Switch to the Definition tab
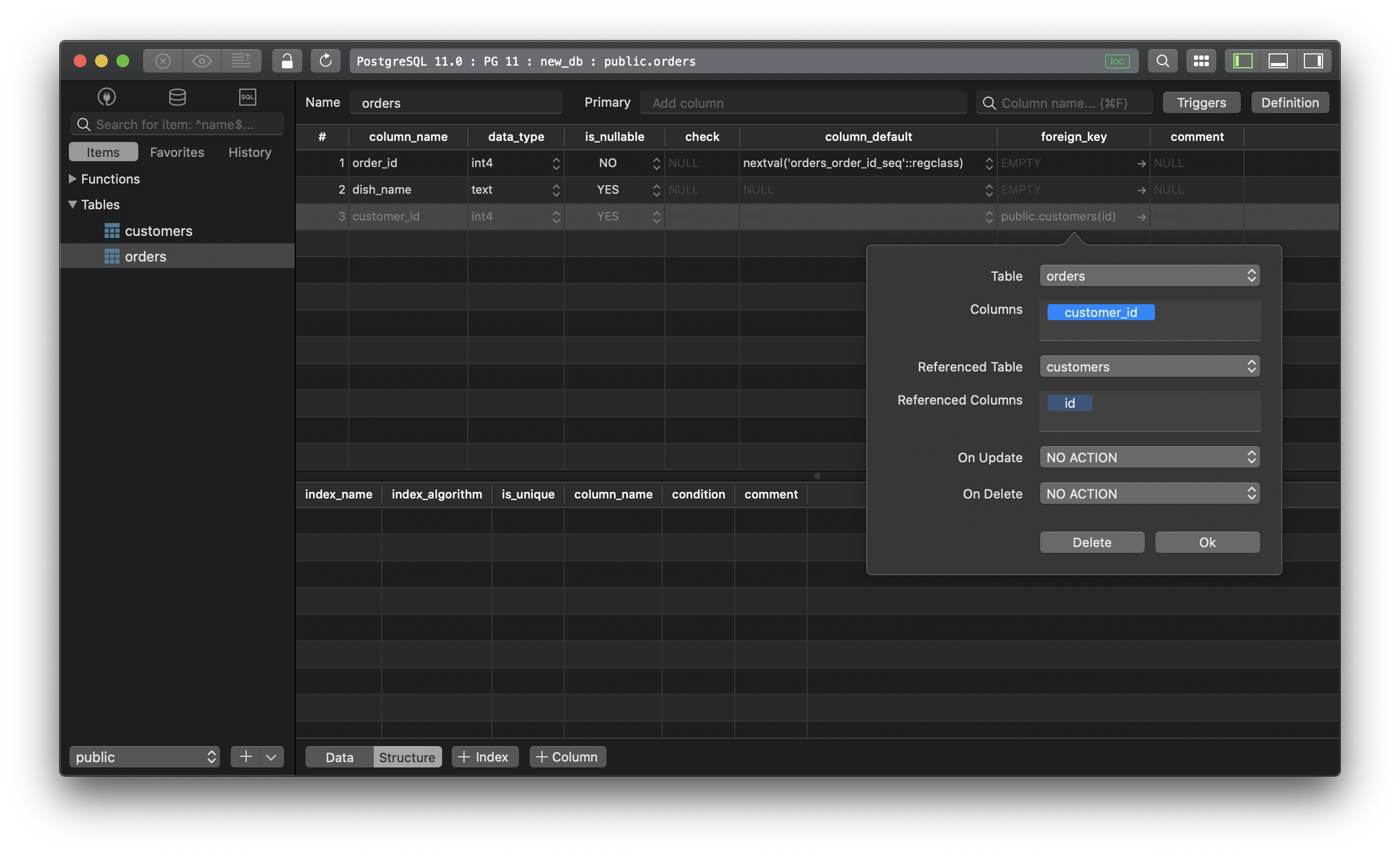The width and height of the screenshot is (1400, 855). pyautogui.click(x=1290, y=102)
